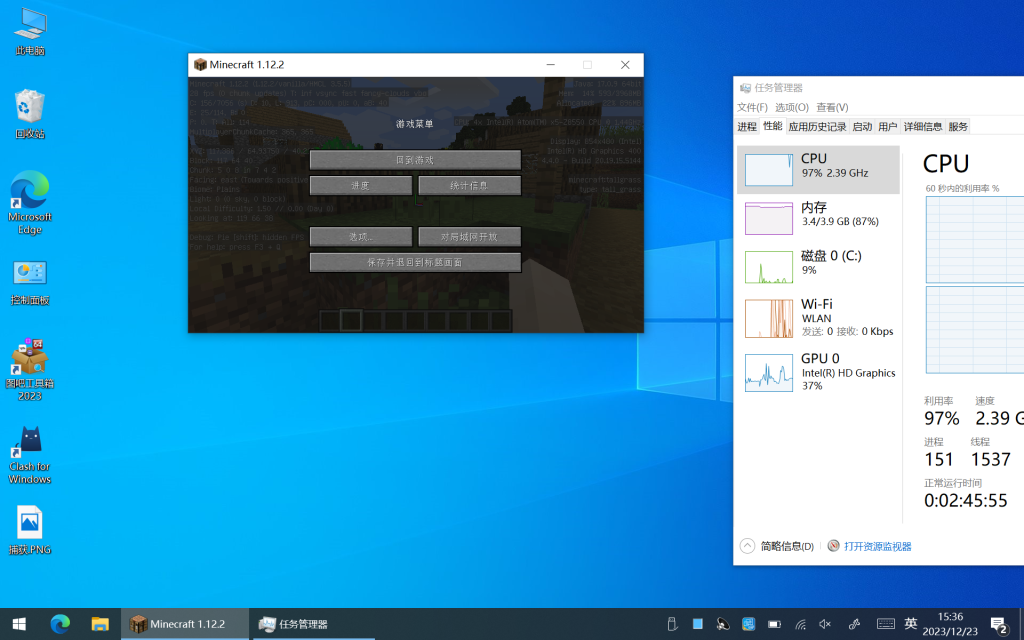Open 统计信息 in the Minecraft menu
The image size is (1024, 640).
pyautogui.click(x=470, y=185)
